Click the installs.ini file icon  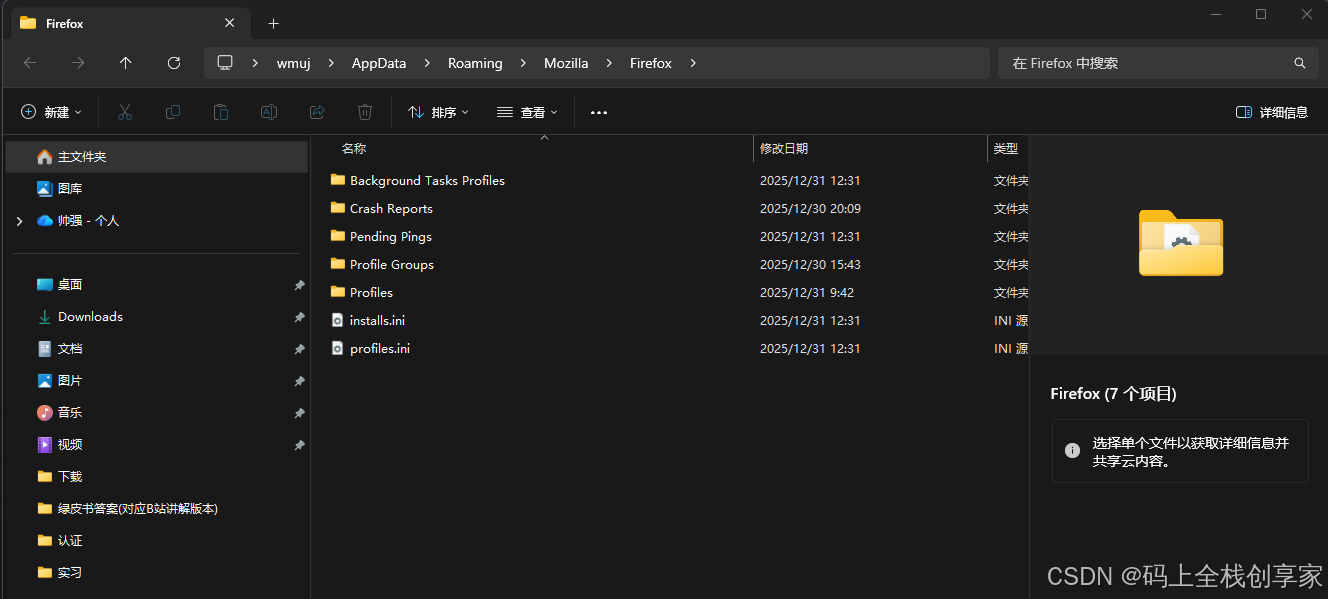click(x=338, y=320)
